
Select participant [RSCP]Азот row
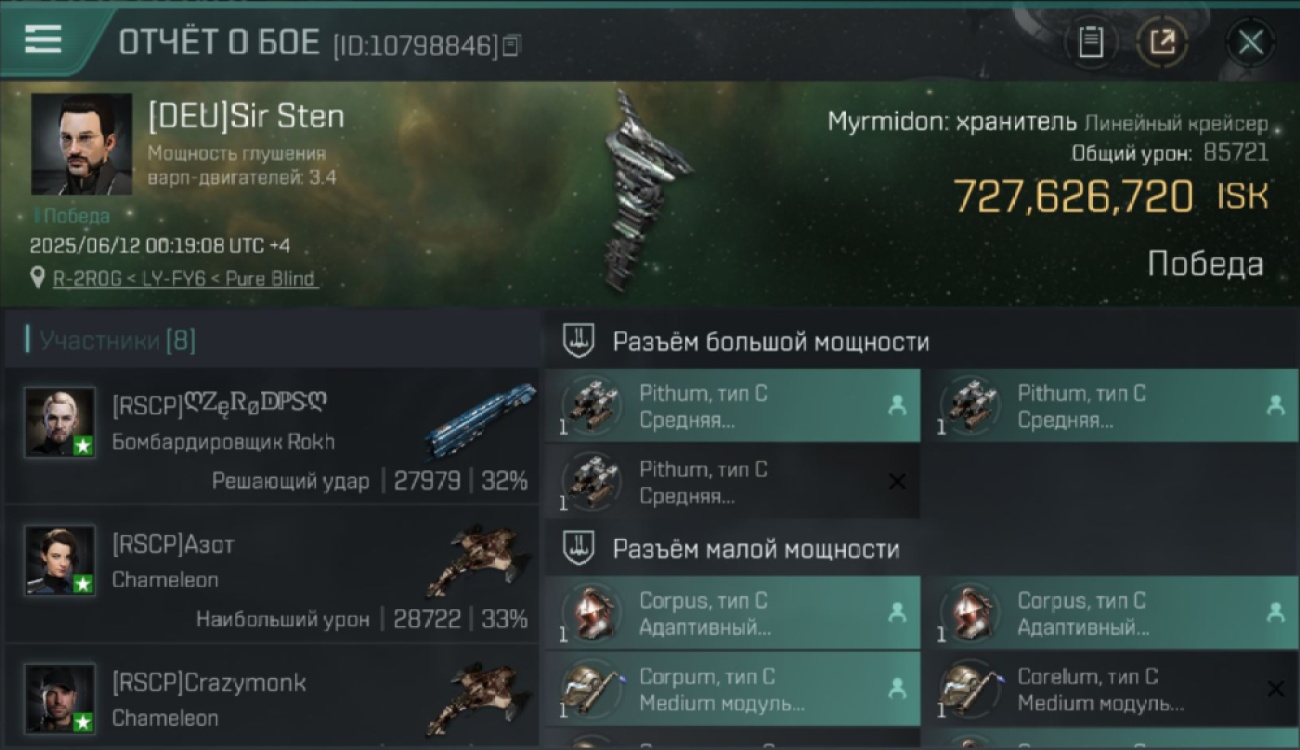(272, 574)
